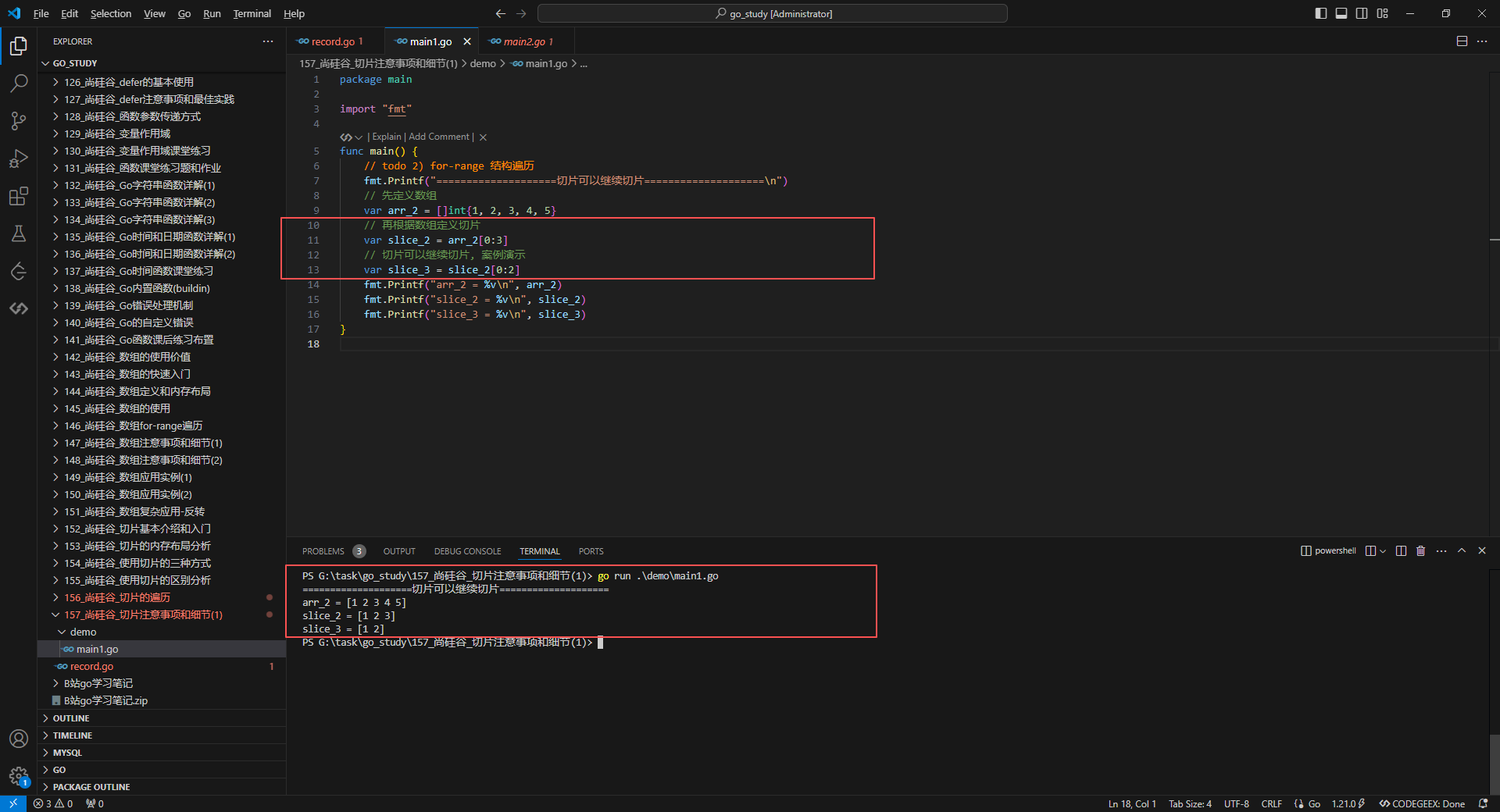Toggle the secondary side bar

[1362, 13]
